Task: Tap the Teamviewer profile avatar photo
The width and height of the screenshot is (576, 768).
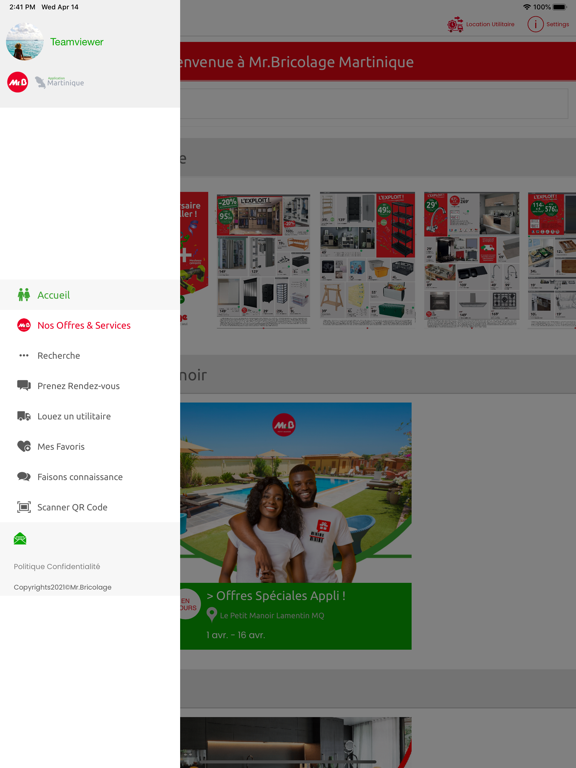Action: click(24, 42)
